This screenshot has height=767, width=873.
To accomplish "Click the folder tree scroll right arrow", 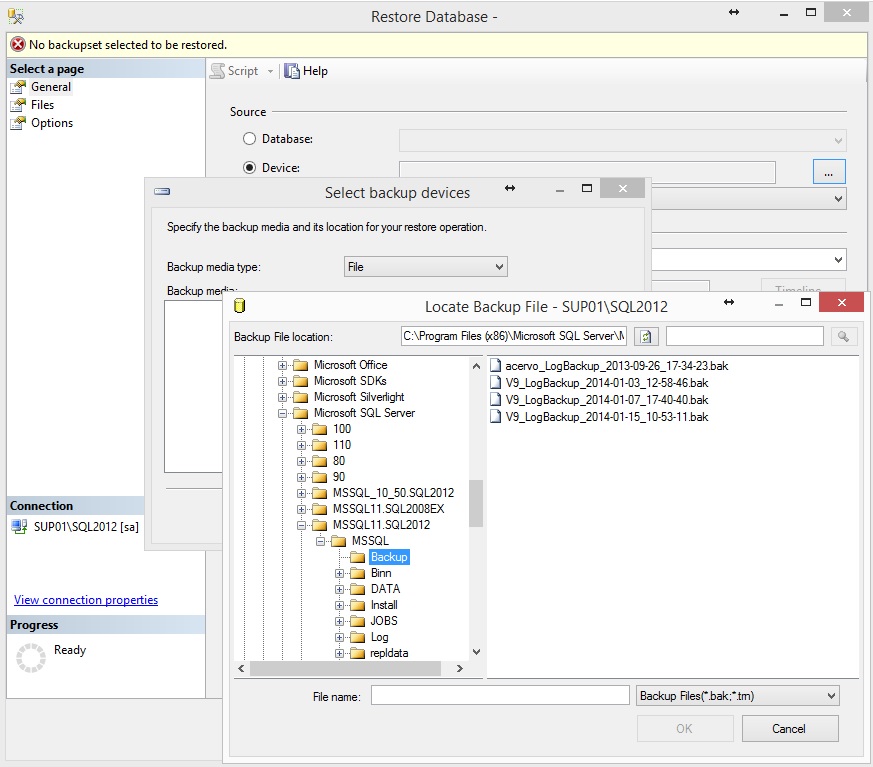I will coord(460,668).
